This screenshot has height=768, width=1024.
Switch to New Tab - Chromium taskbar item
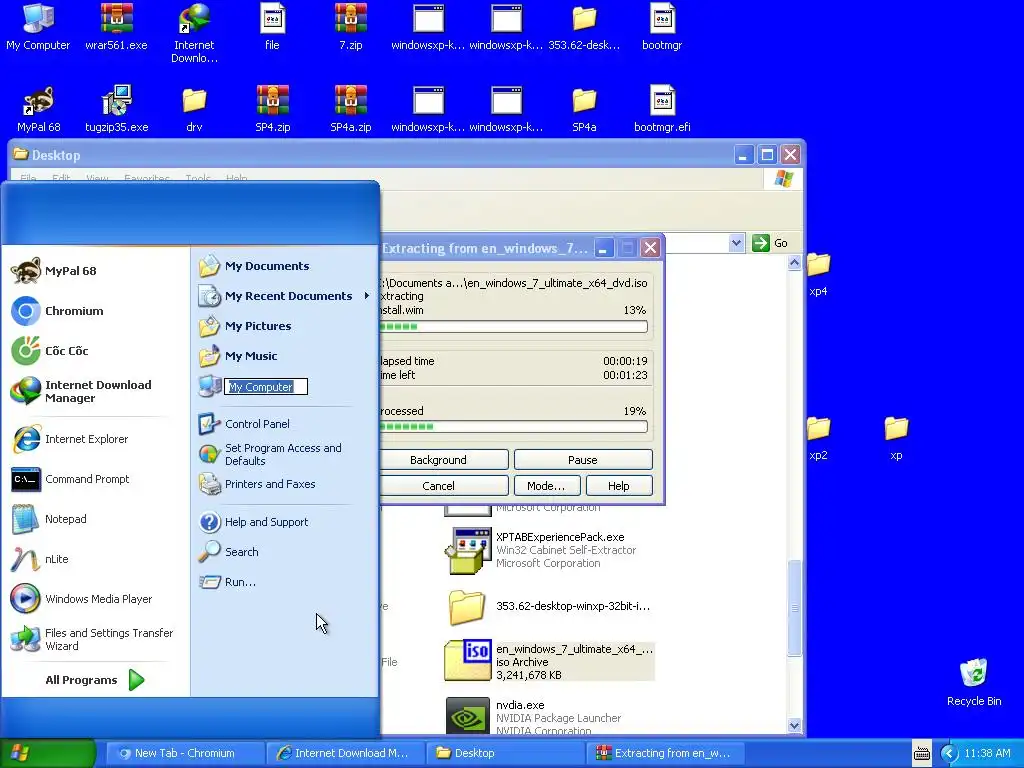pos(185,753)
